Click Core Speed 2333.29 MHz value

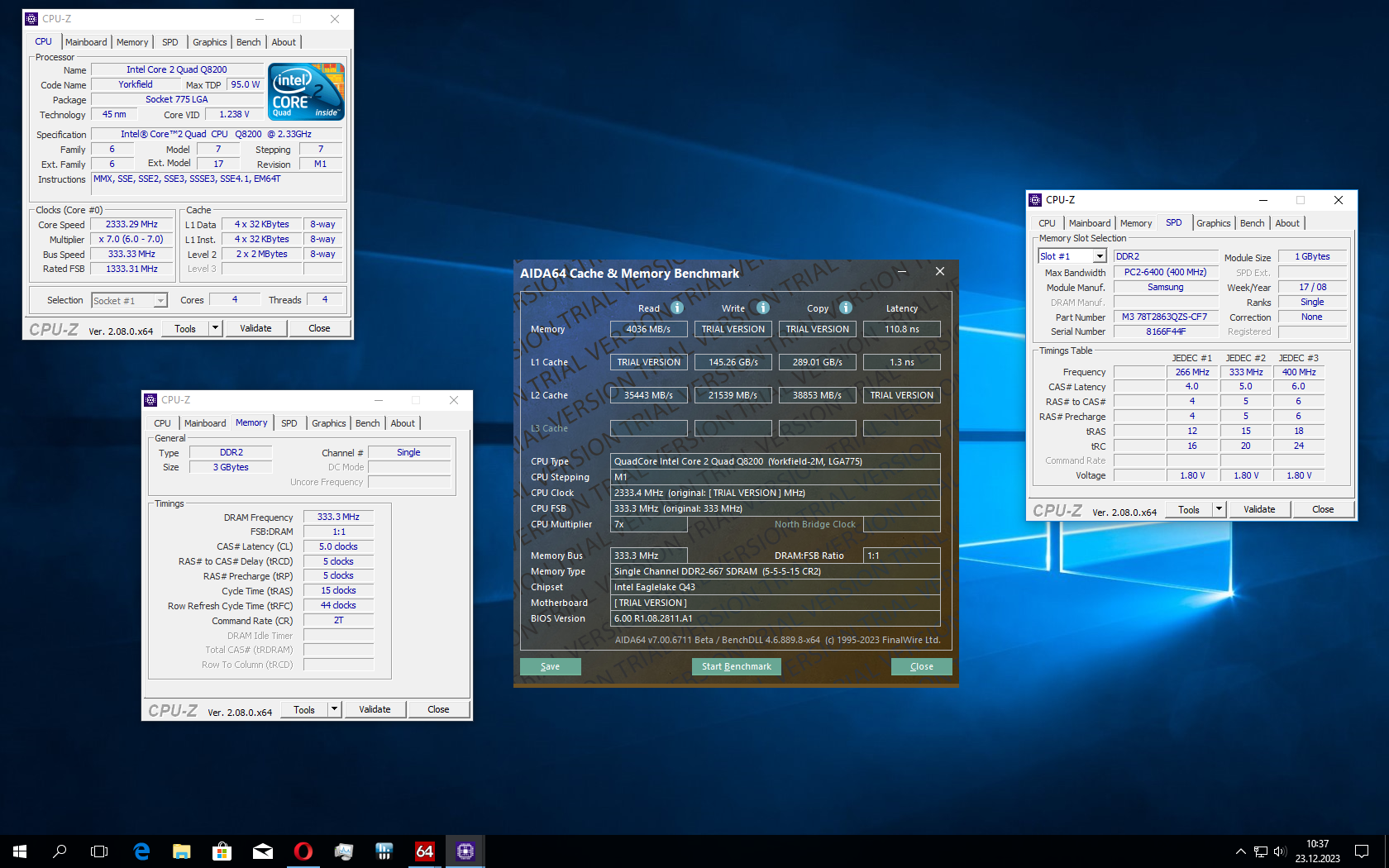(x=131, y=224)
